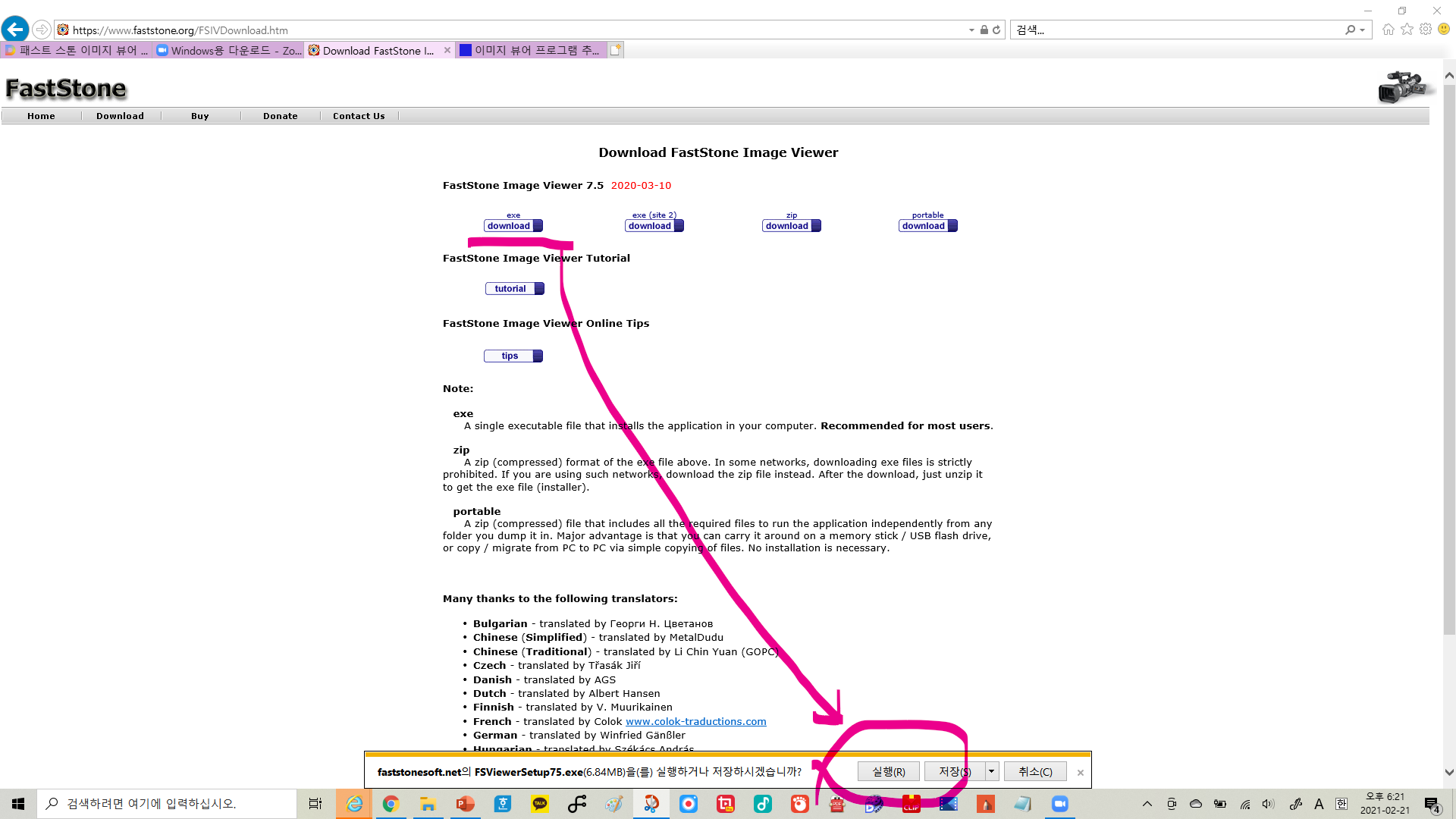
Task: Open the IE settings gear icon
Action: point(1426,30)
